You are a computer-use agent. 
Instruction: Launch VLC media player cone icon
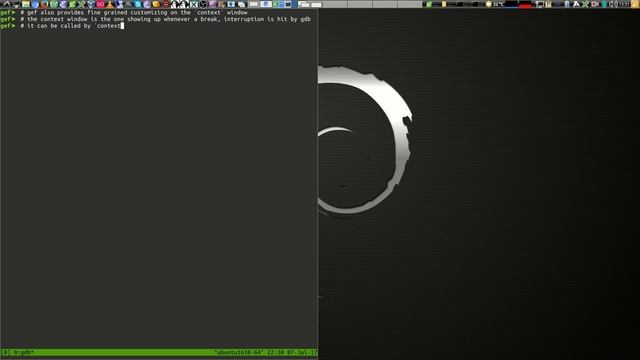tap(110, 4)
